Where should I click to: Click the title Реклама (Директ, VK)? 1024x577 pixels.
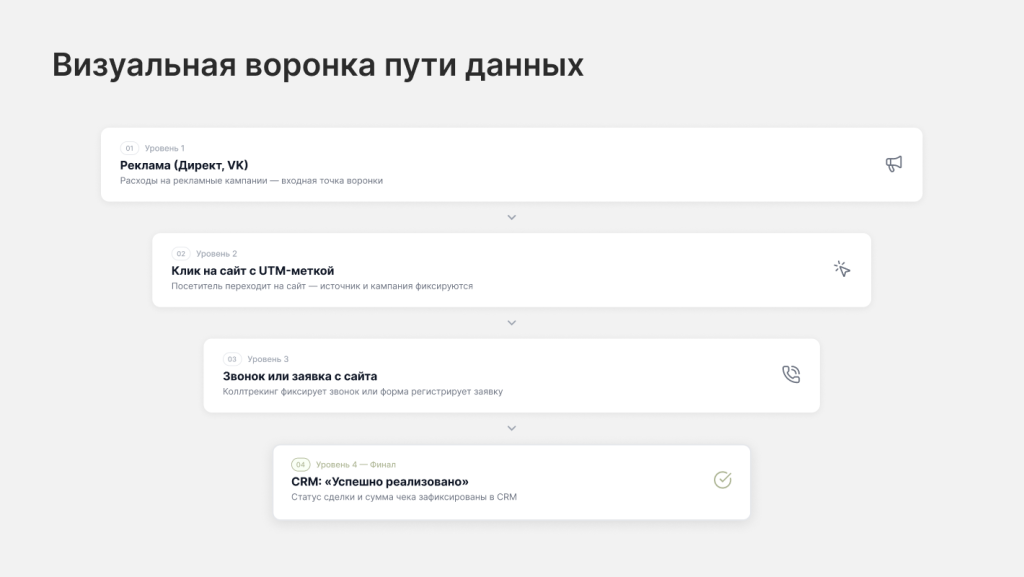[184, 165]
